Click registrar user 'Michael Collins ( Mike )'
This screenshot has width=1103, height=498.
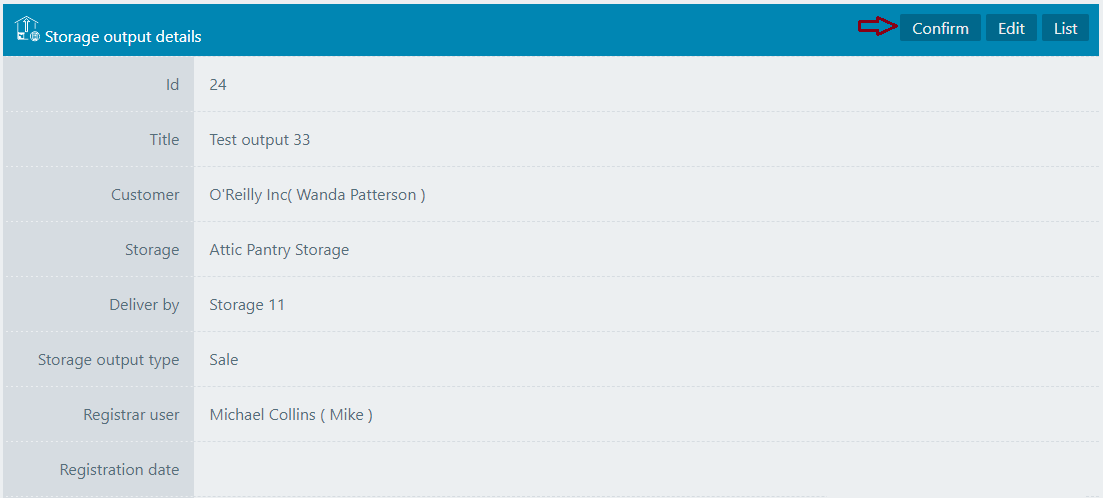(x=291, y=415)
